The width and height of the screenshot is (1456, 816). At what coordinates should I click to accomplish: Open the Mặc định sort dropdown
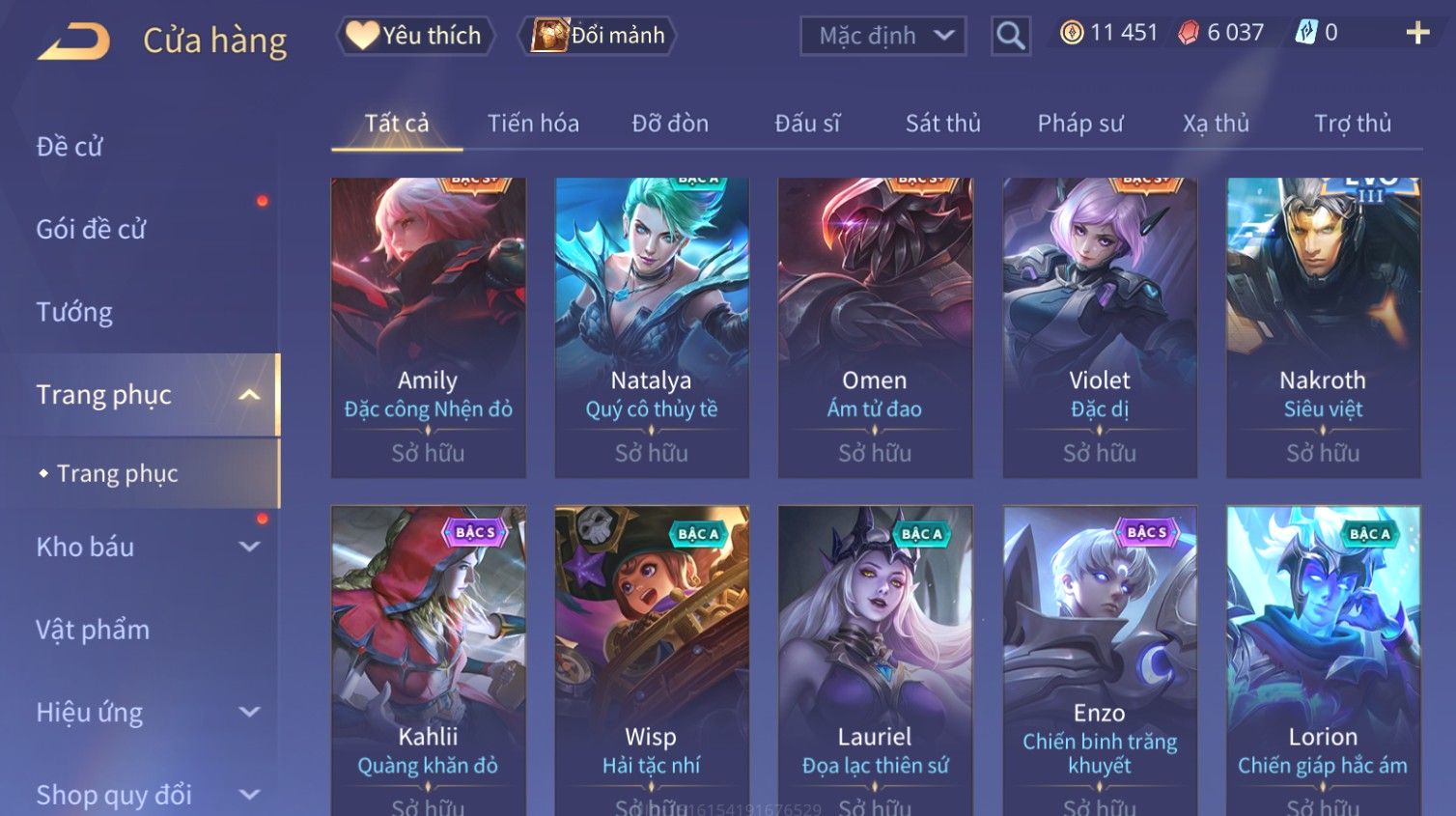coord(883,37)
